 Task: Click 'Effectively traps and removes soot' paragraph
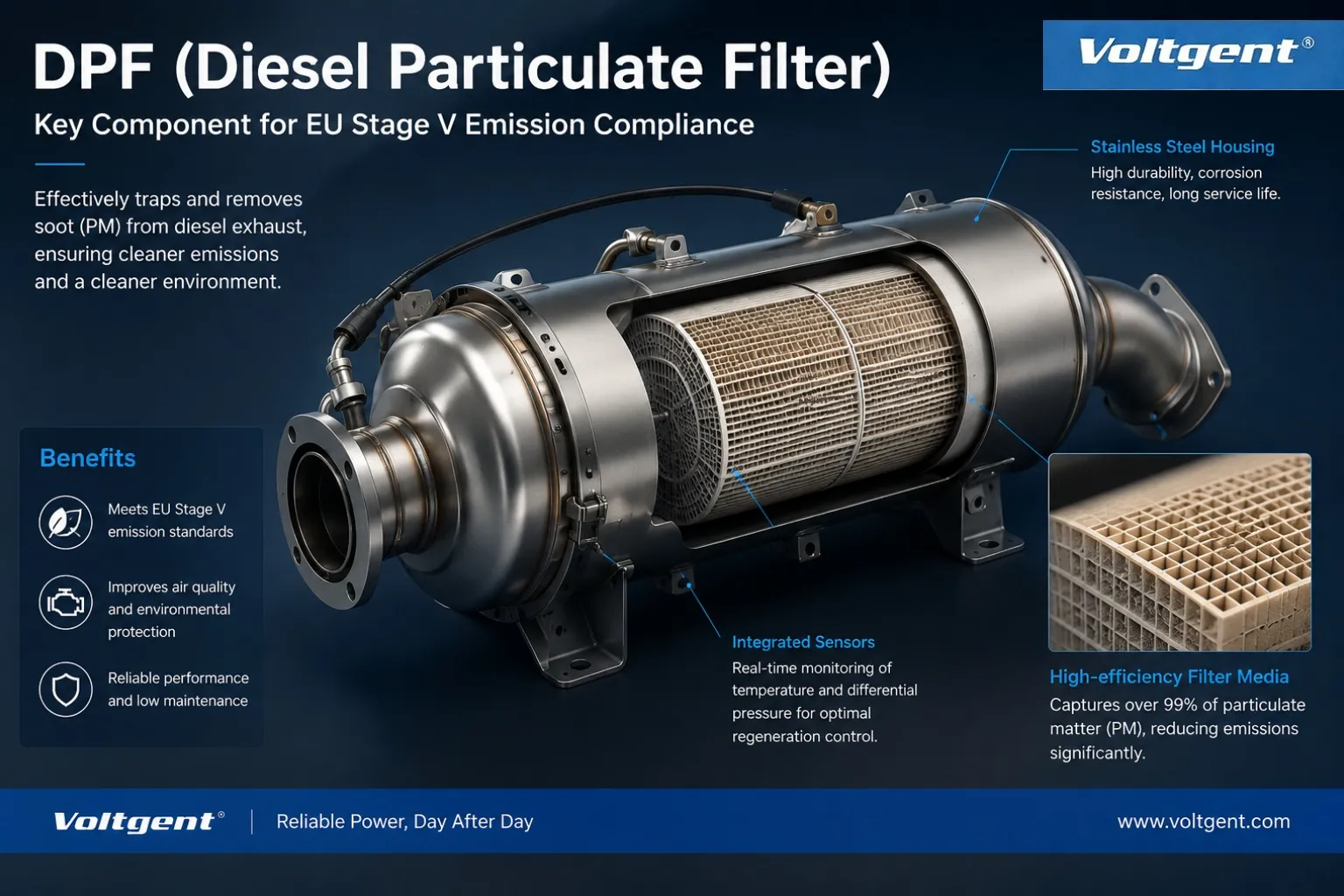171,241
